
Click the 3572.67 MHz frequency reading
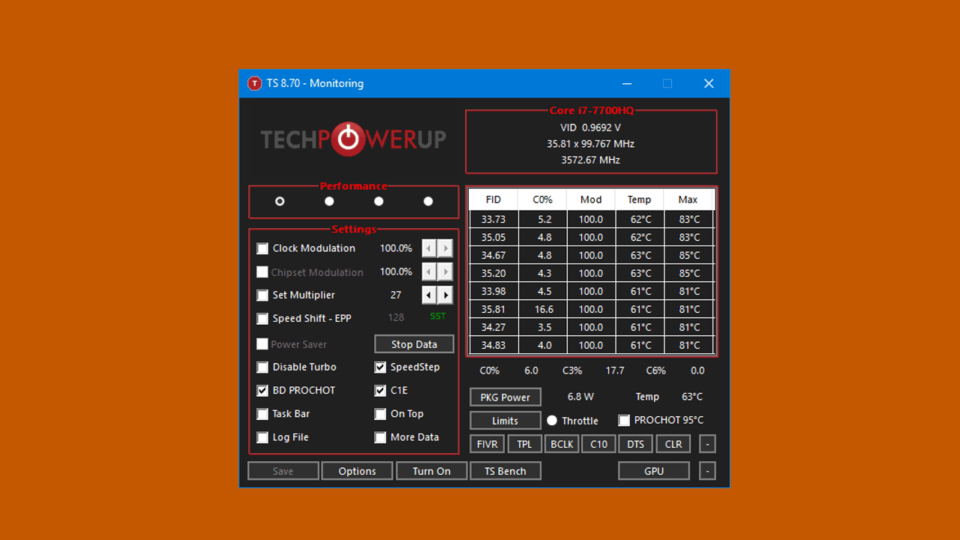coord(591,160)
